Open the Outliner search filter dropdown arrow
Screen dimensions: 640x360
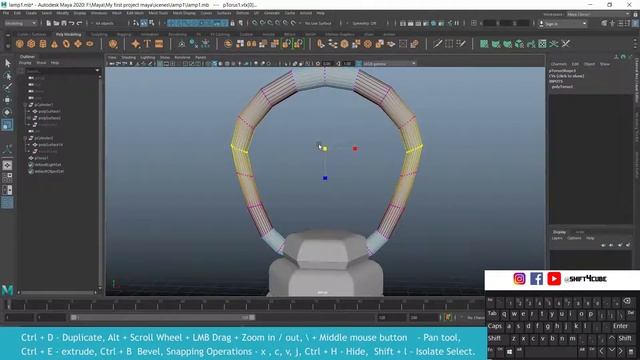point(97,71)
